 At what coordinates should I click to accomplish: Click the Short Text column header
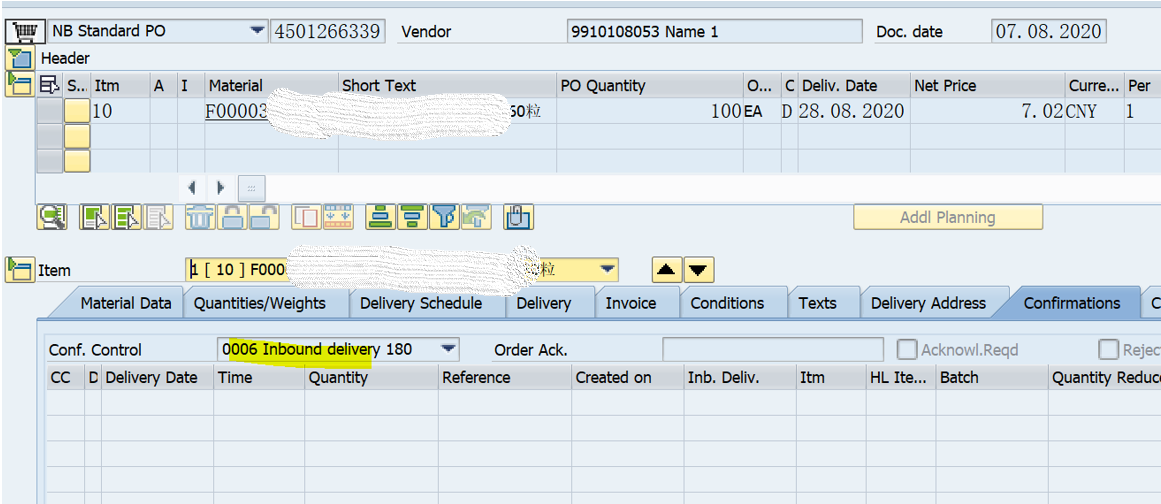(447, 86)
